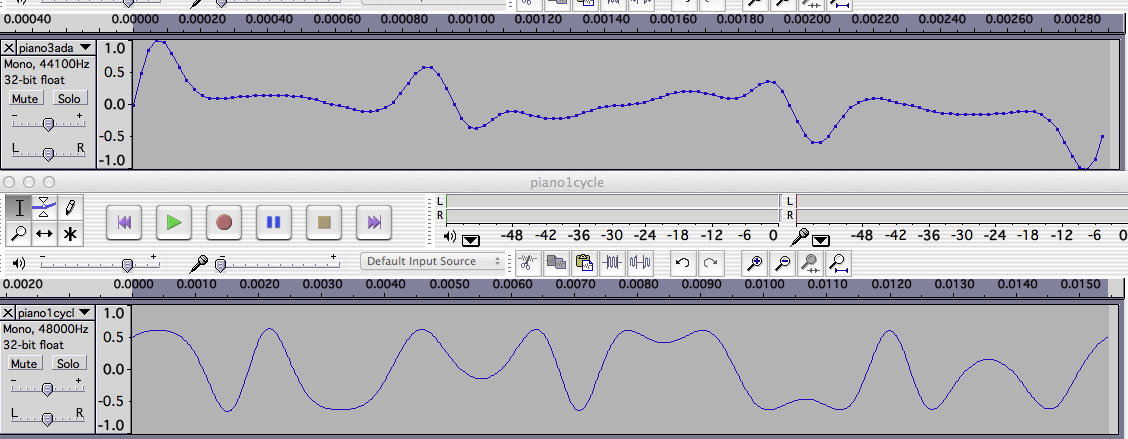Click Trim outside selection icon

(x=612, y=263)
